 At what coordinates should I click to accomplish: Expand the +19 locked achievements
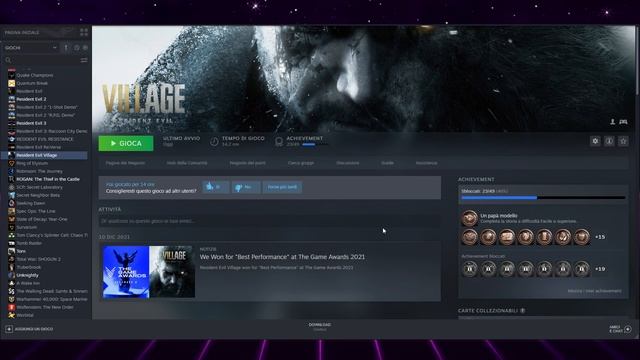pyautogui.click(x=600, y=269)
